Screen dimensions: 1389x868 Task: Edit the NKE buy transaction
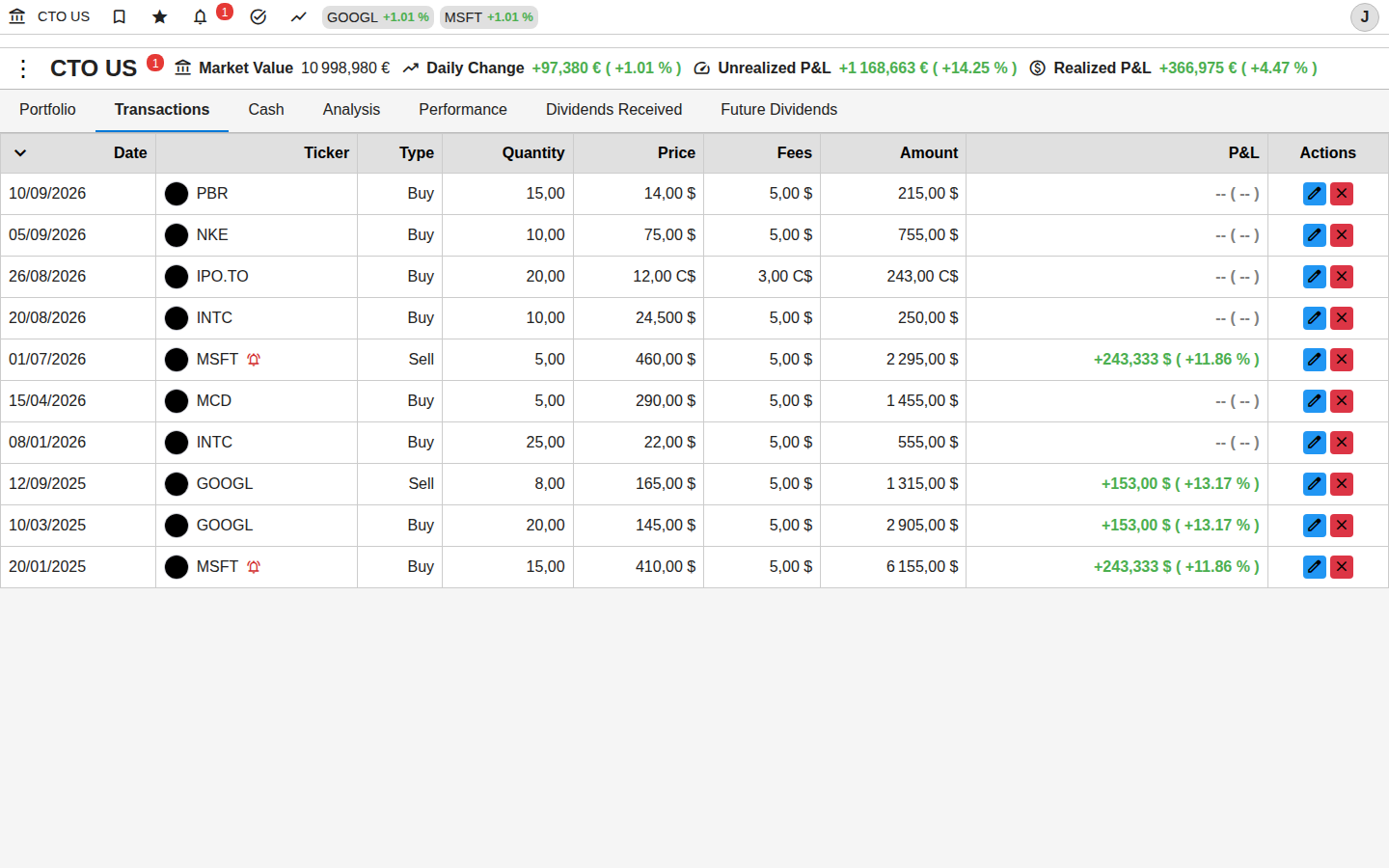click(1315, 235)
